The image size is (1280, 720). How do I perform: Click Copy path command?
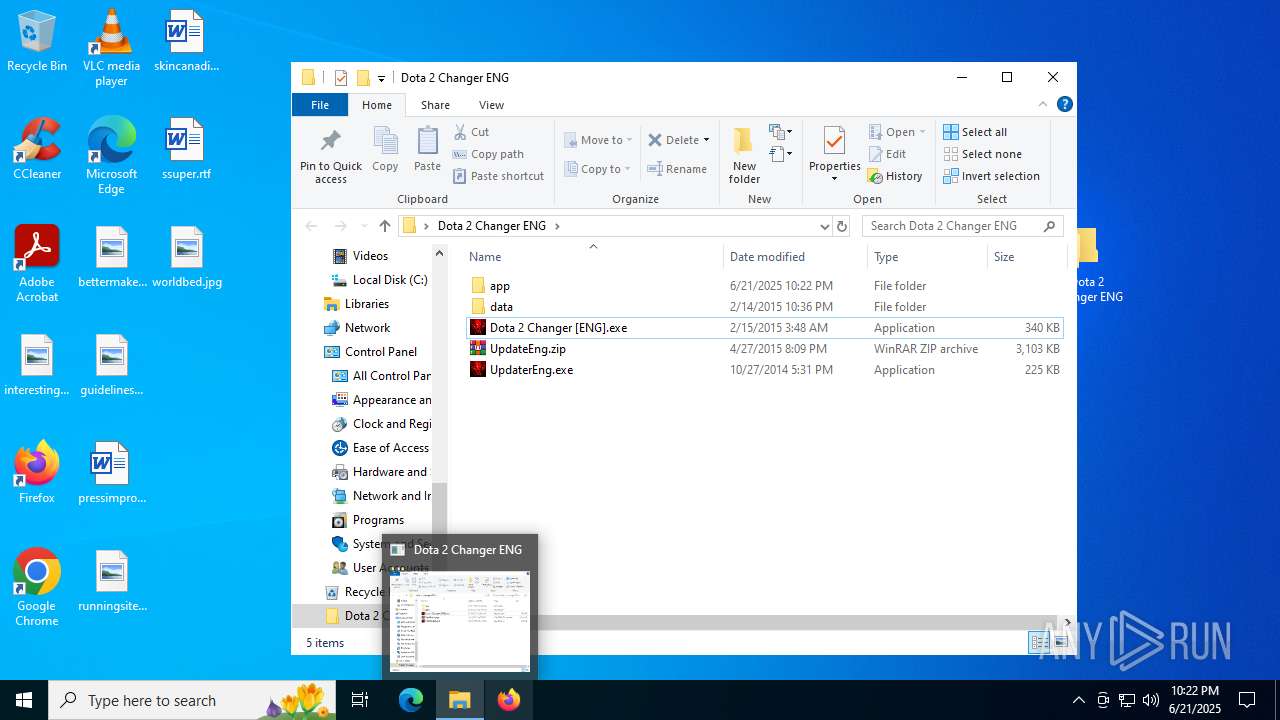488,154
